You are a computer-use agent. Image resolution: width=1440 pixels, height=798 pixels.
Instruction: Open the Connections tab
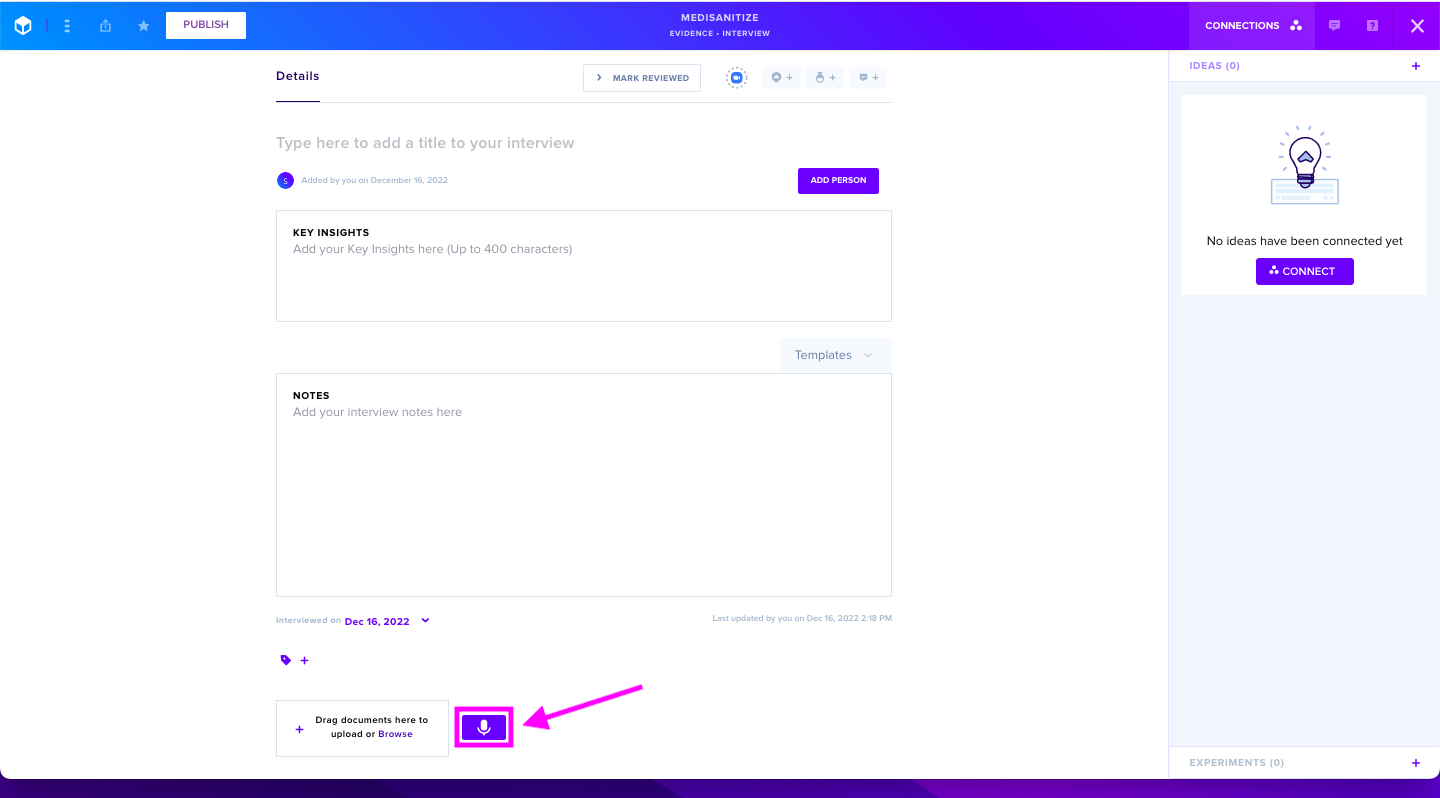pos(1253,26)
